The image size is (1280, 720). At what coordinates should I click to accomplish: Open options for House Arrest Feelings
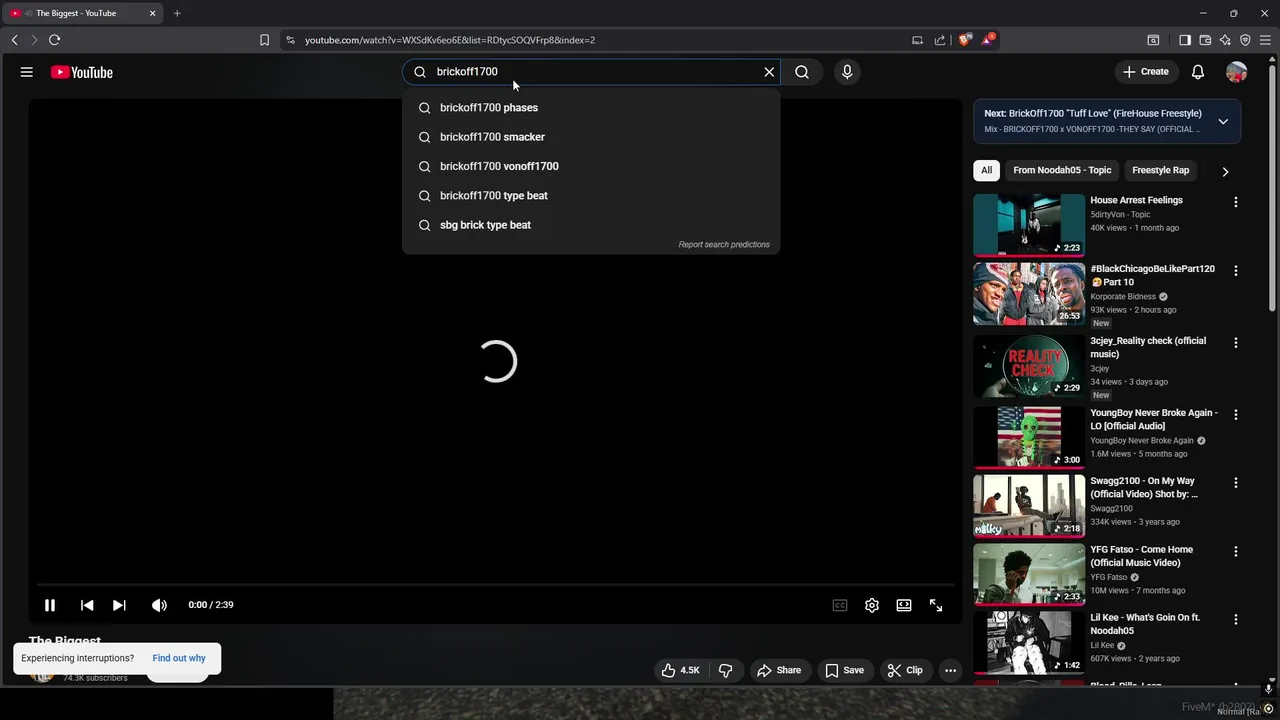click(x=1236, y=202)
